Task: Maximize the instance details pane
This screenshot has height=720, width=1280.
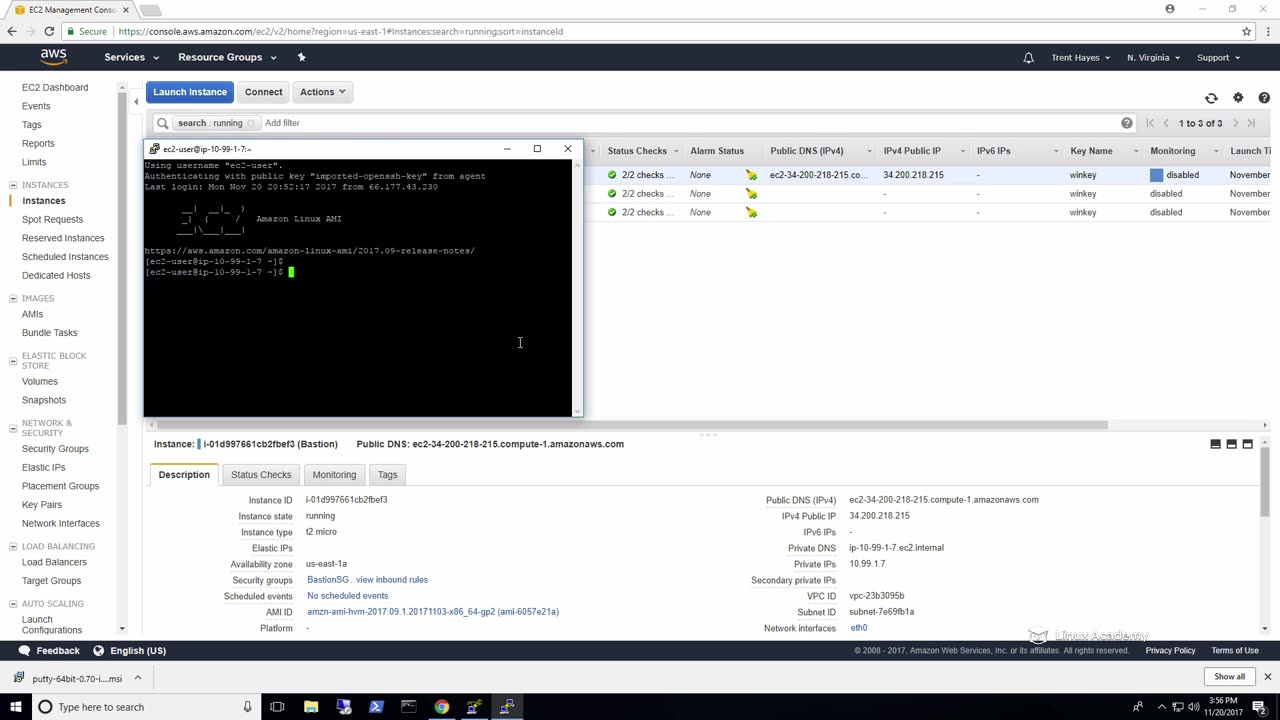Action: click(x=1247, y=444)
